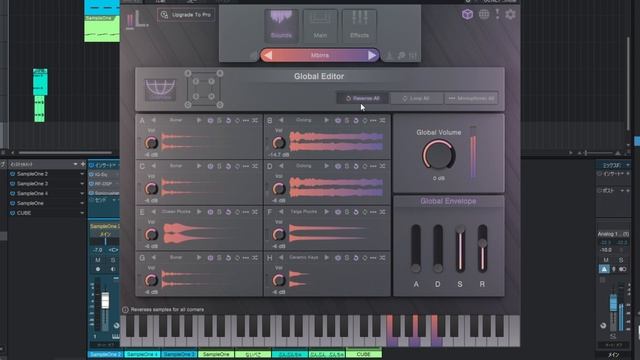Toggle the power button for source B
The width and height of the screenshot is (640, 360).
tap(338, 120)
